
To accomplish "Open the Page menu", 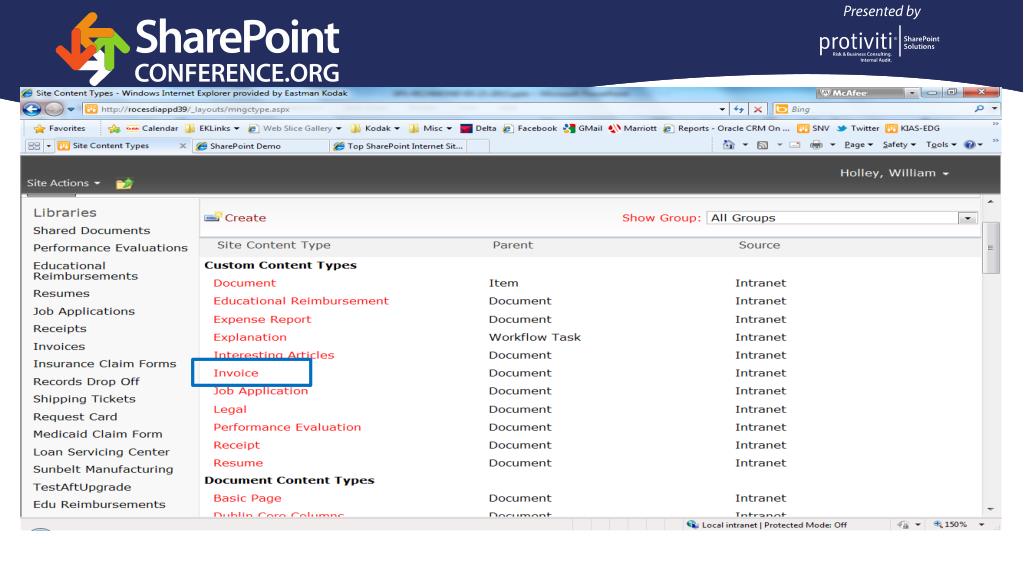I will pyautogui.click(x=858, y=145).
